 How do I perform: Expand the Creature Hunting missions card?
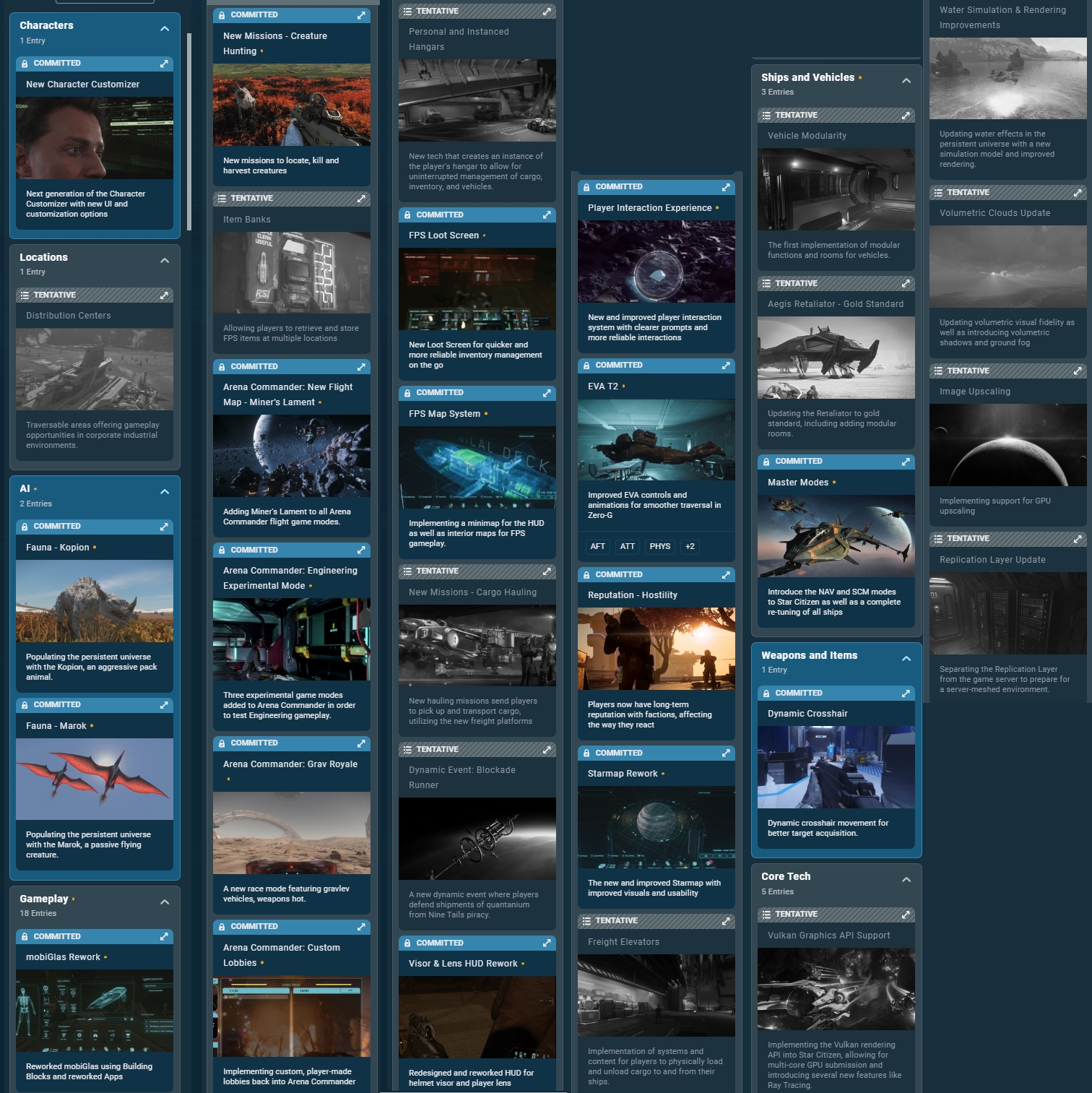pyautogui.click(x=361, y=15)
